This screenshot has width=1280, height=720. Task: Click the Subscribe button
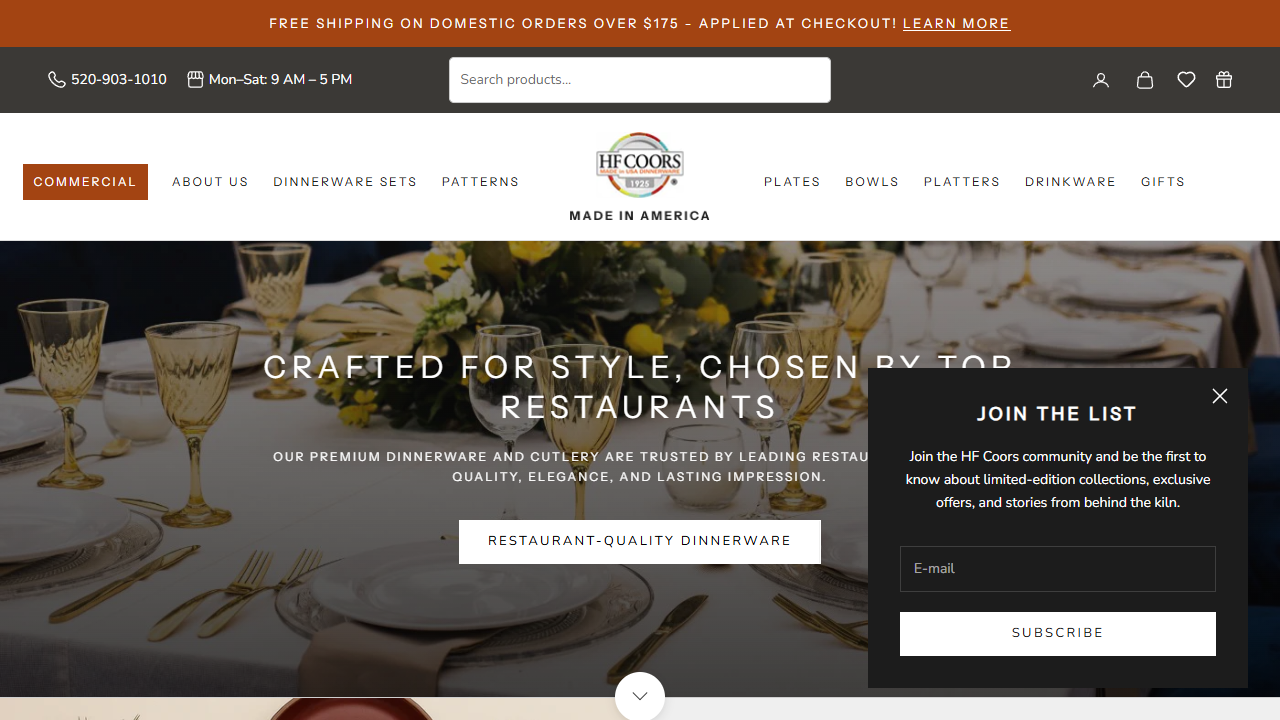pos(1058,634)
